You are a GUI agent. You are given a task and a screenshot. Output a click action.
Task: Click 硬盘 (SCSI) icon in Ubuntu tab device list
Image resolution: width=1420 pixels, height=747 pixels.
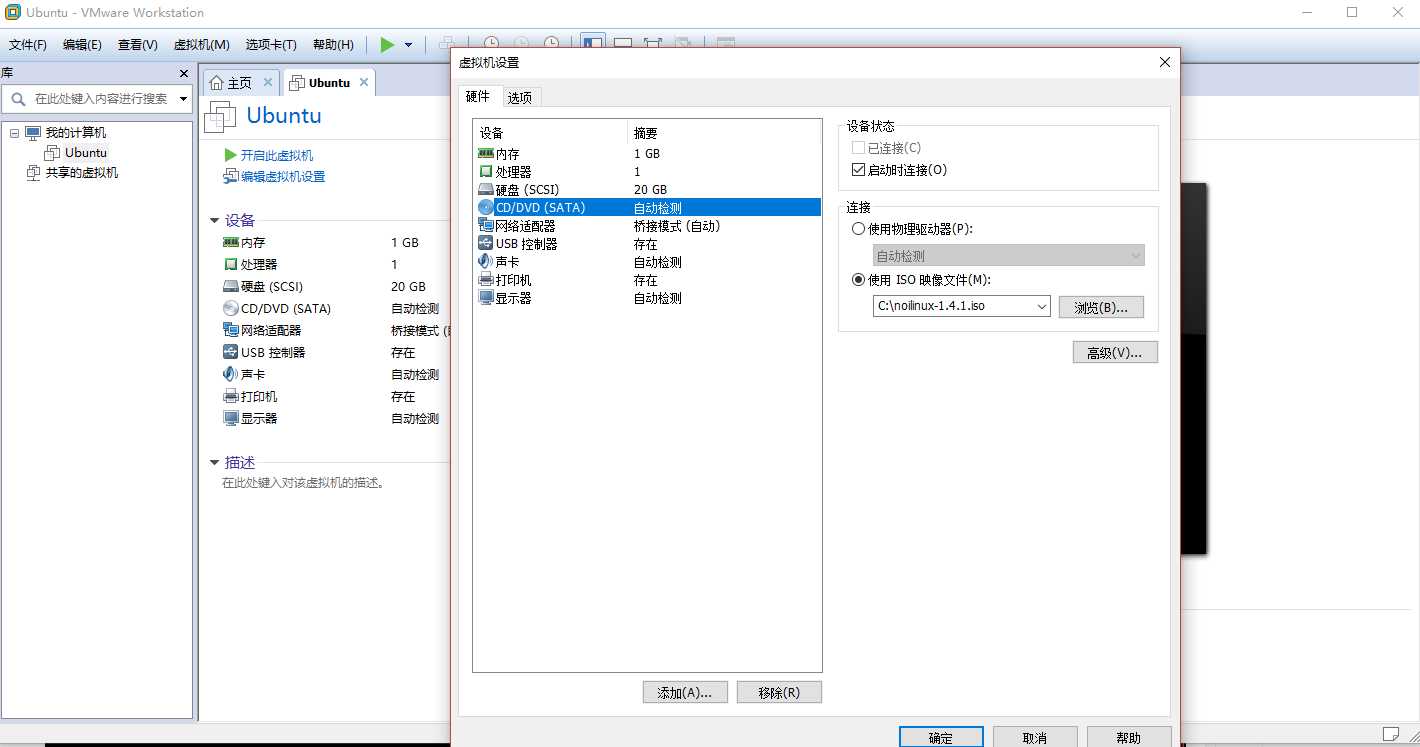tap(231, 286)
